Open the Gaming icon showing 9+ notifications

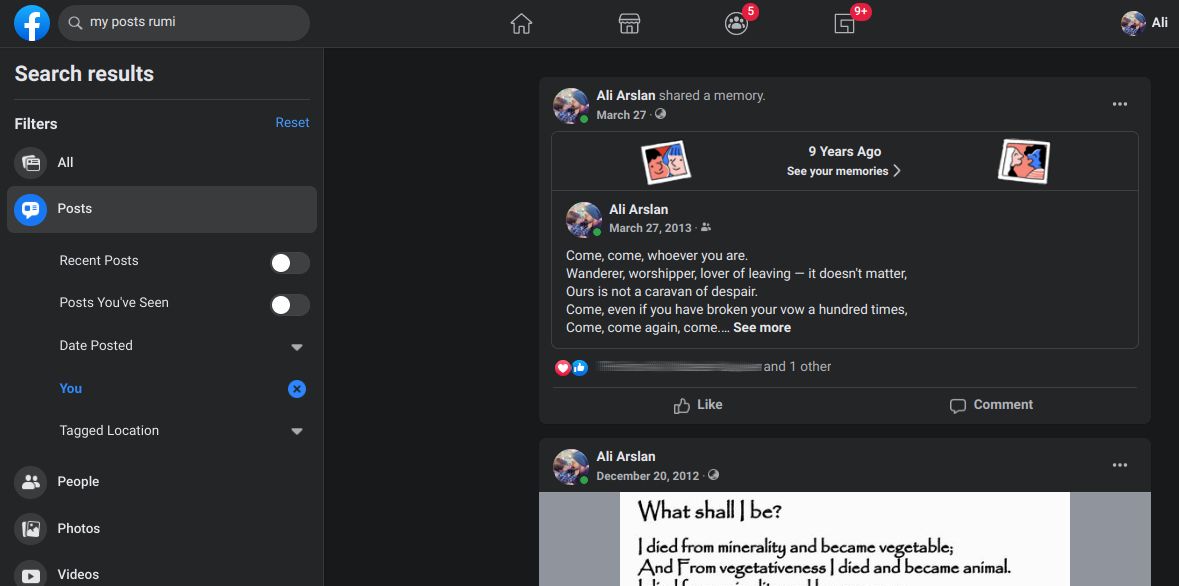[845, 22]
